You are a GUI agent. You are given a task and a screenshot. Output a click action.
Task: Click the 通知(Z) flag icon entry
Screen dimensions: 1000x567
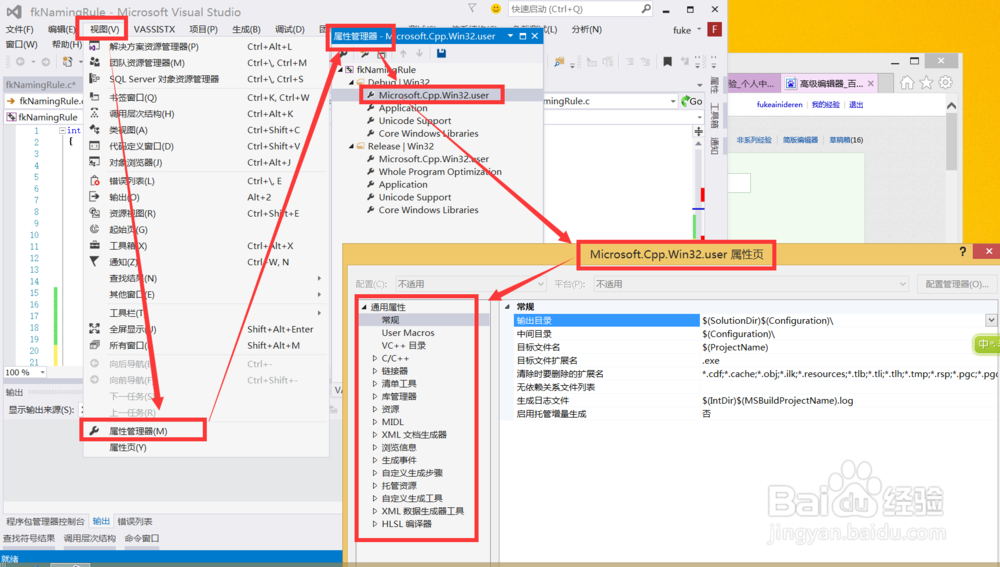click(x=94, y=261)
